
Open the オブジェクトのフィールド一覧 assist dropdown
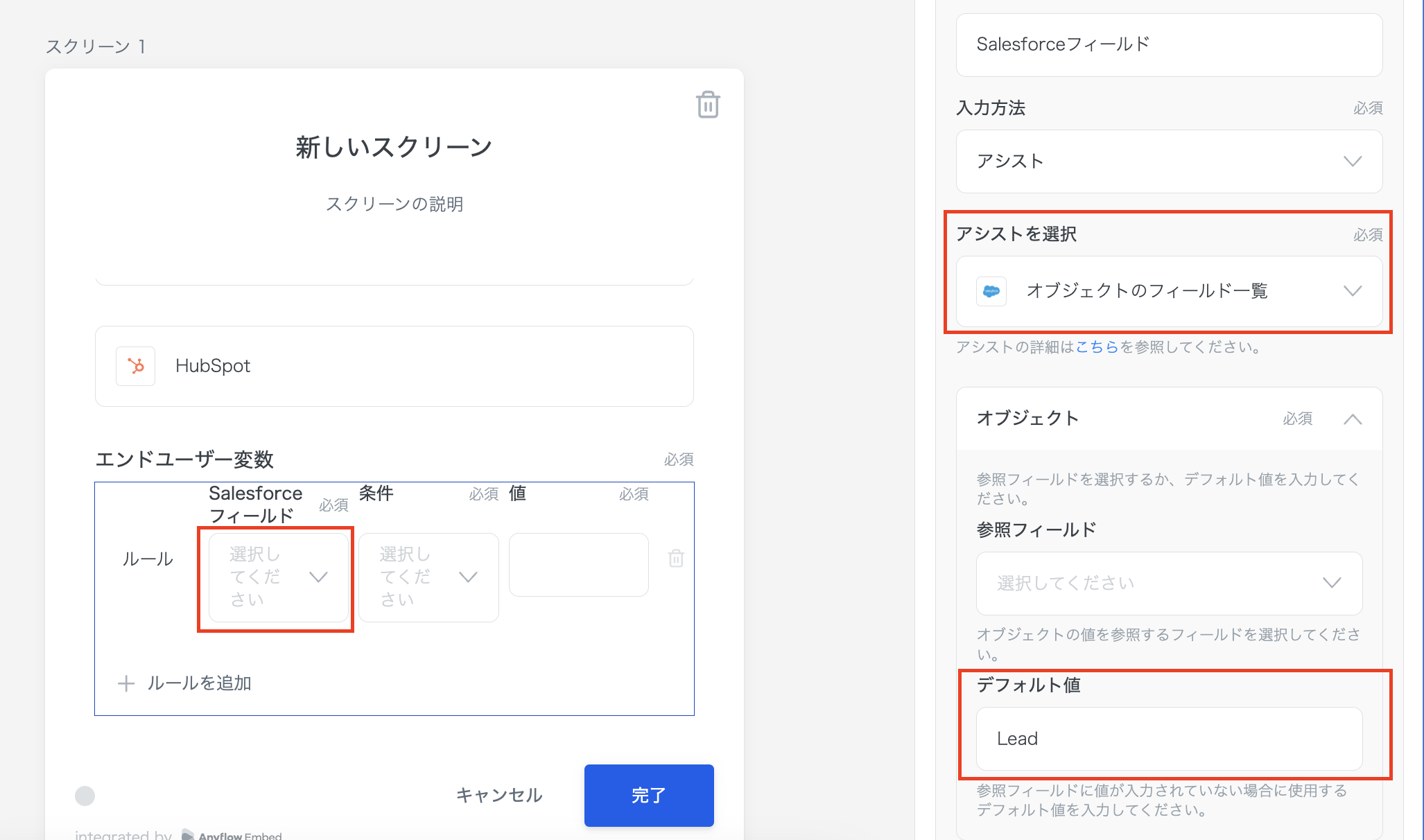[x=1169, y=291]
